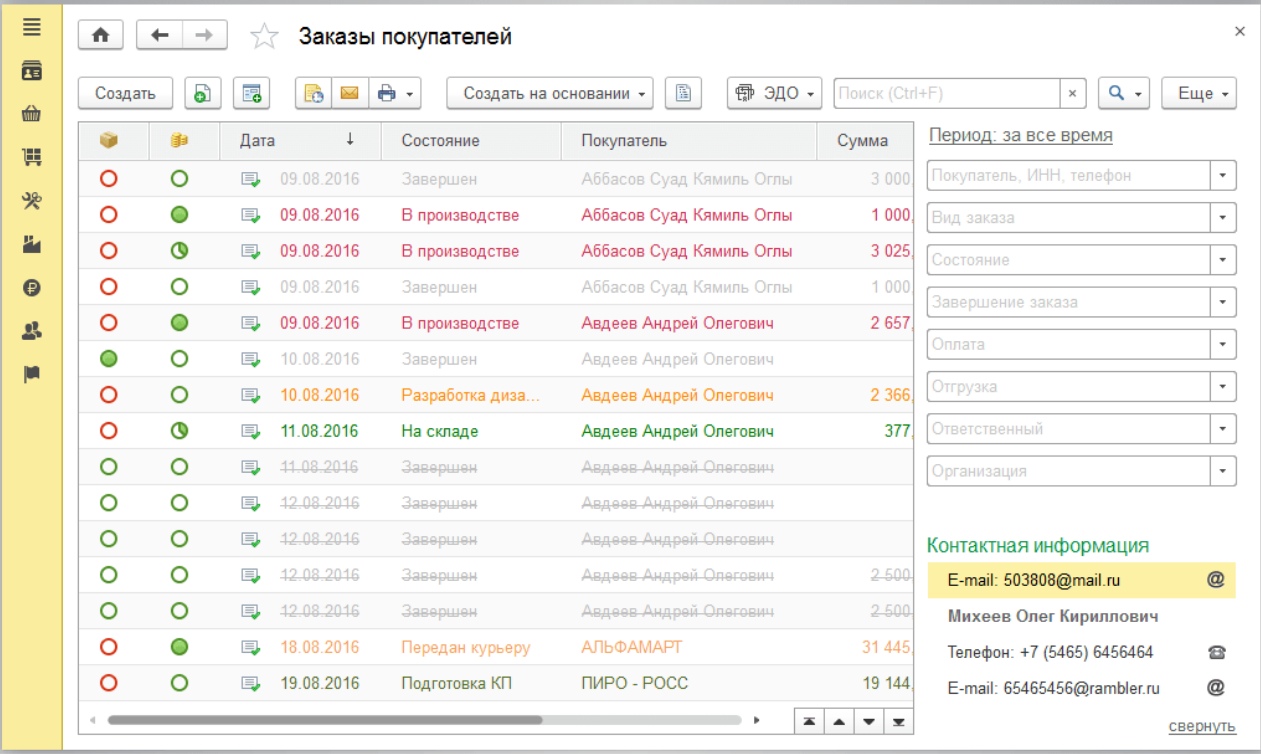The image size is (1261, 754).
Task: Add Заказы покупателей to favorites star
Action: coord(264,37)
